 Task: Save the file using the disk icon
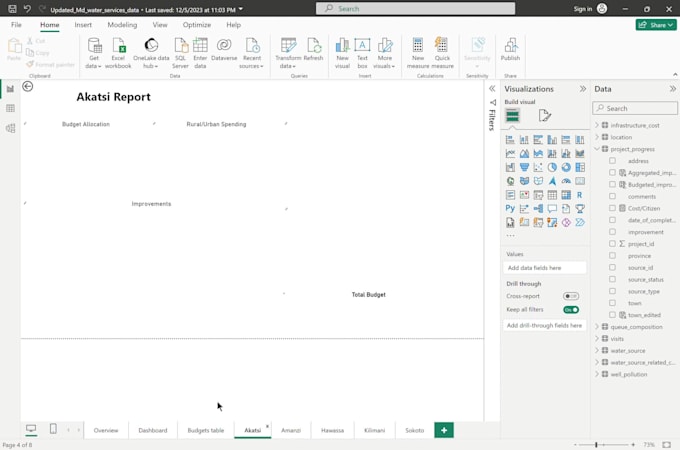(x=12, y=9)
